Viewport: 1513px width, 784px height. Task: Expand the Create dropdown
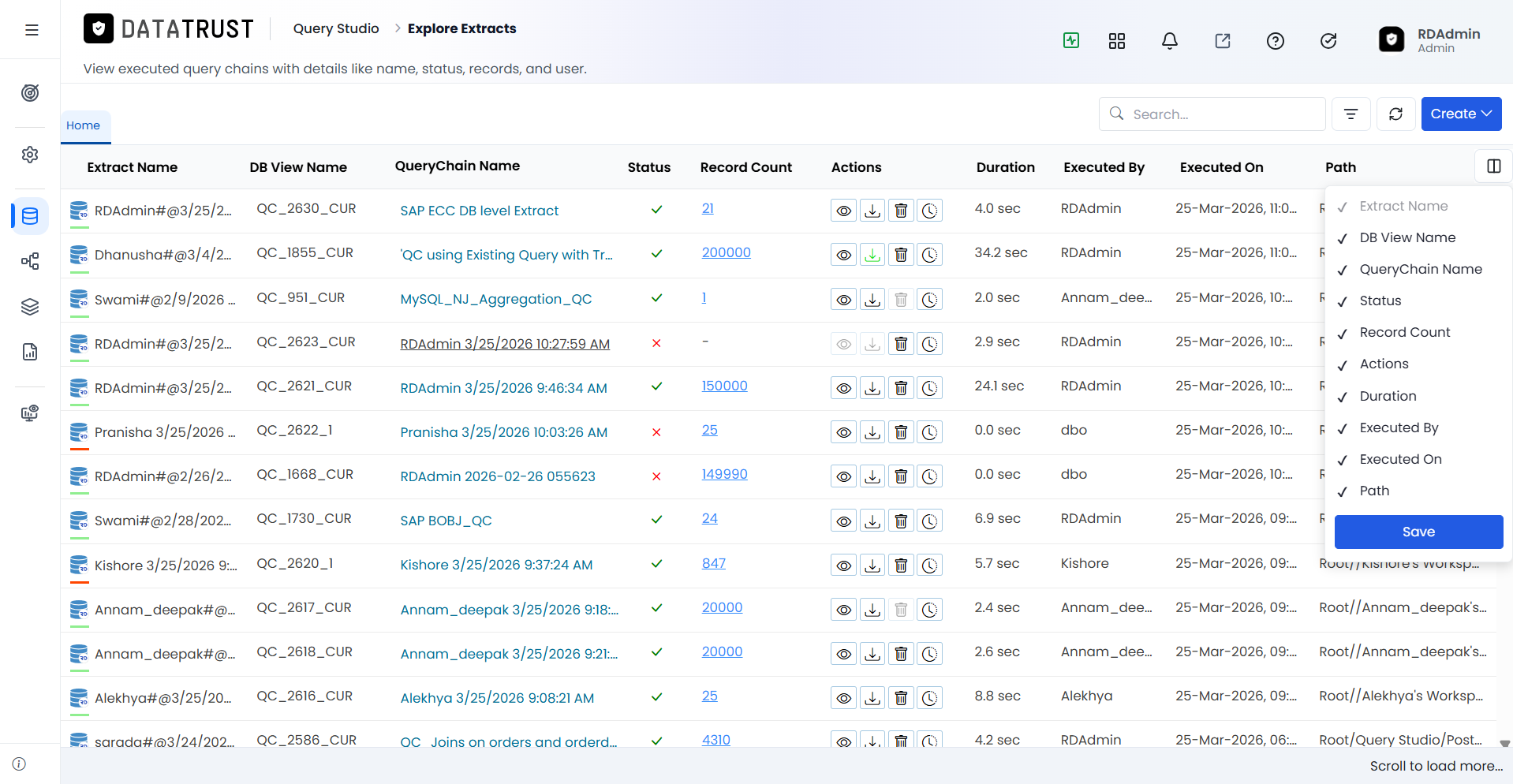pyautogui.click(x=1461, y=114)
